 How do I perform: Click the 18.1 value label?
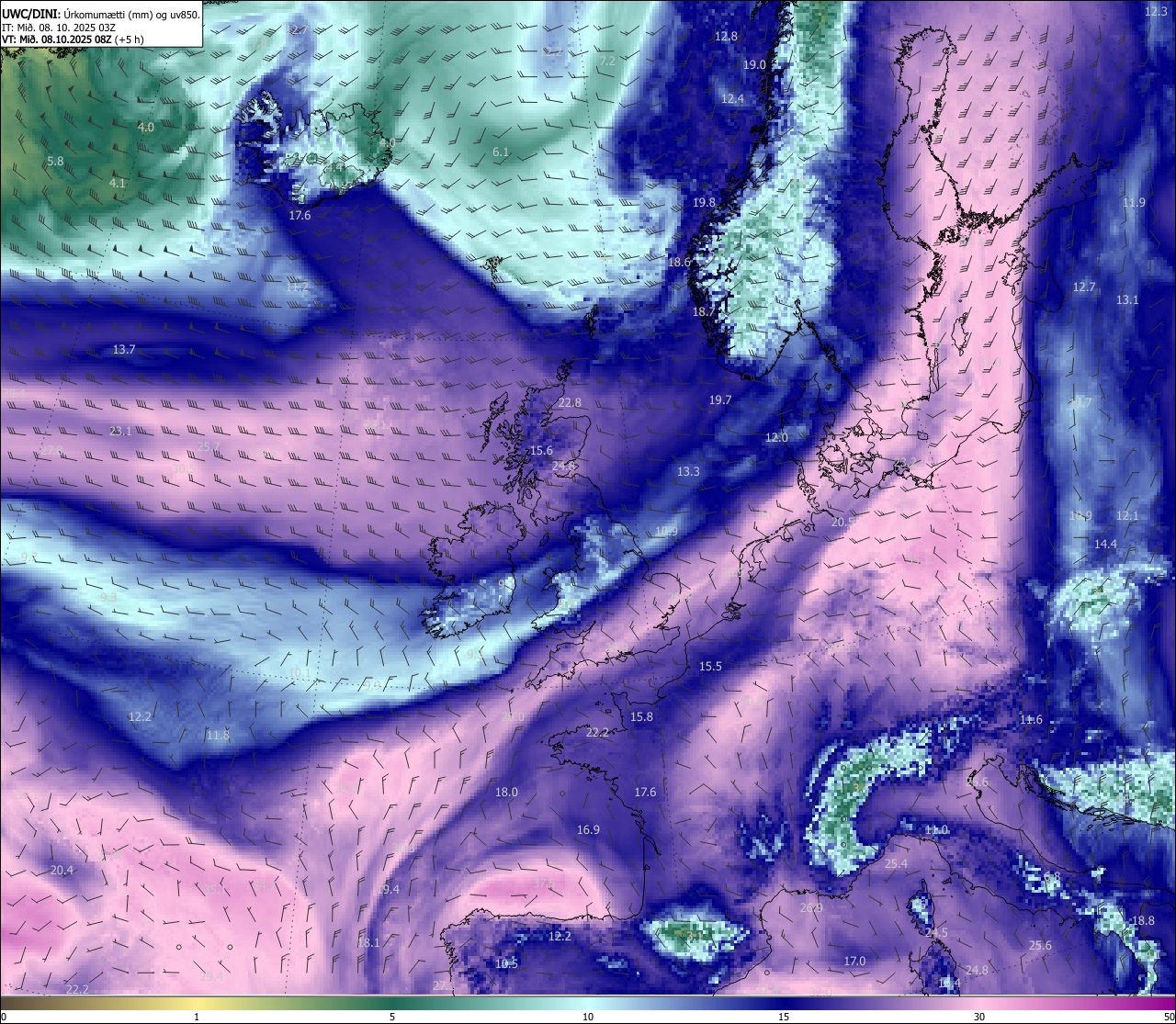[368, 942]
